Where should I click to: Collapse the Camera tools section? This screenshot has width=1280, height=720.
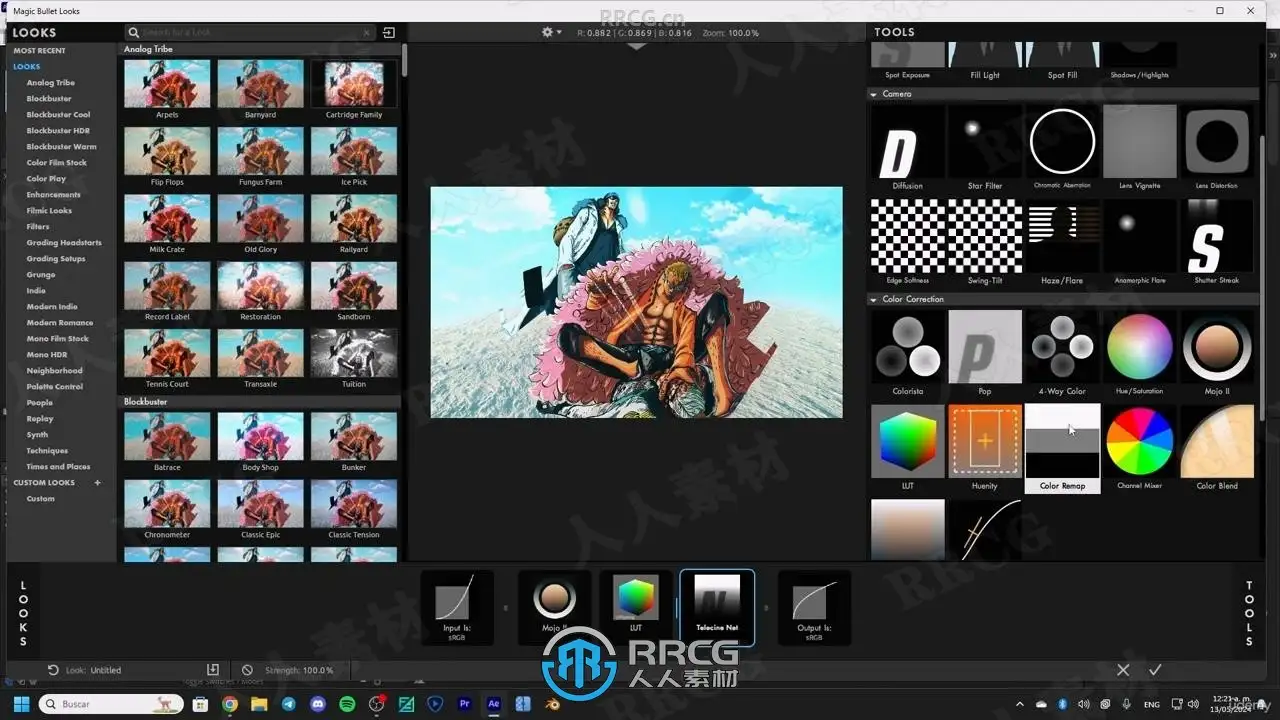tap(874, 94)
